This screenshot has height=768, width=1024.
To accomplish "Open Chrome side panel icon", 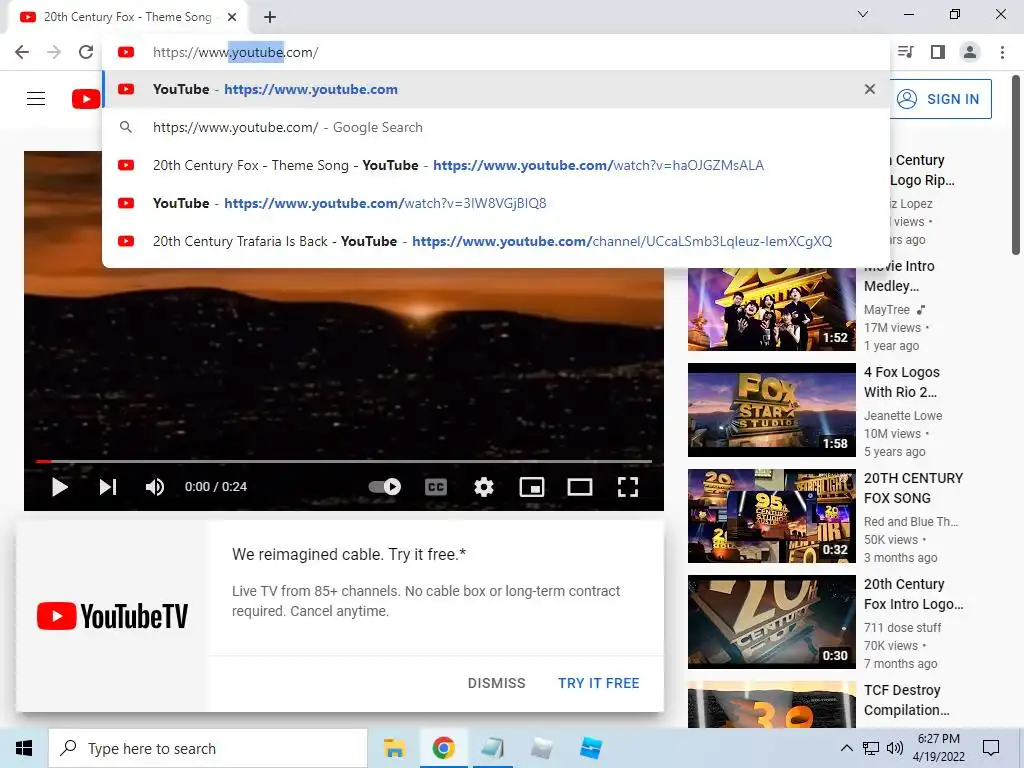I will tap(938, 52).
